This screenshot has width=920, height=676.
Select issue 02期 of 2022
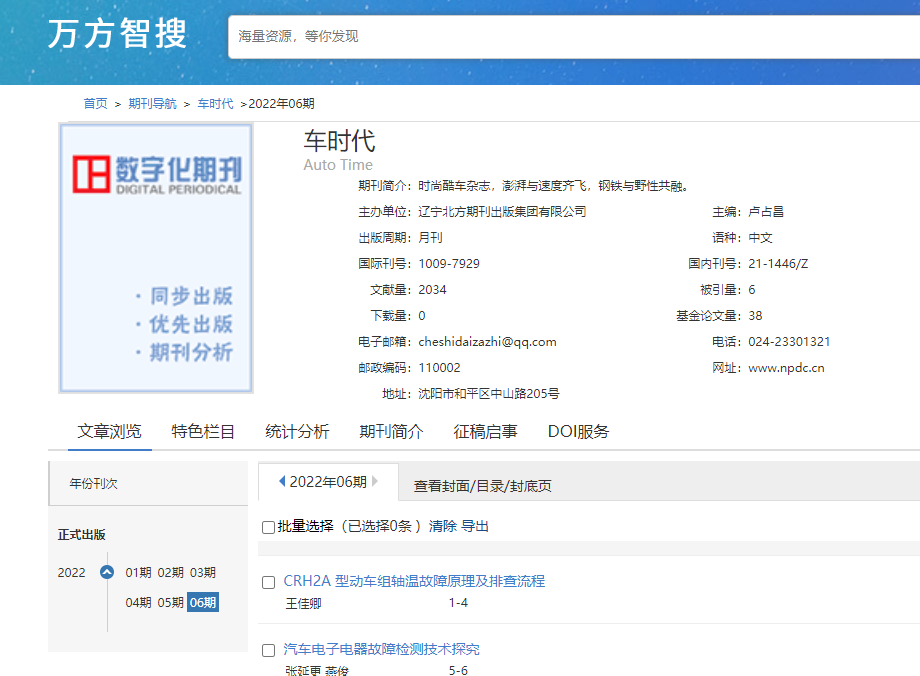pos(171,572)
